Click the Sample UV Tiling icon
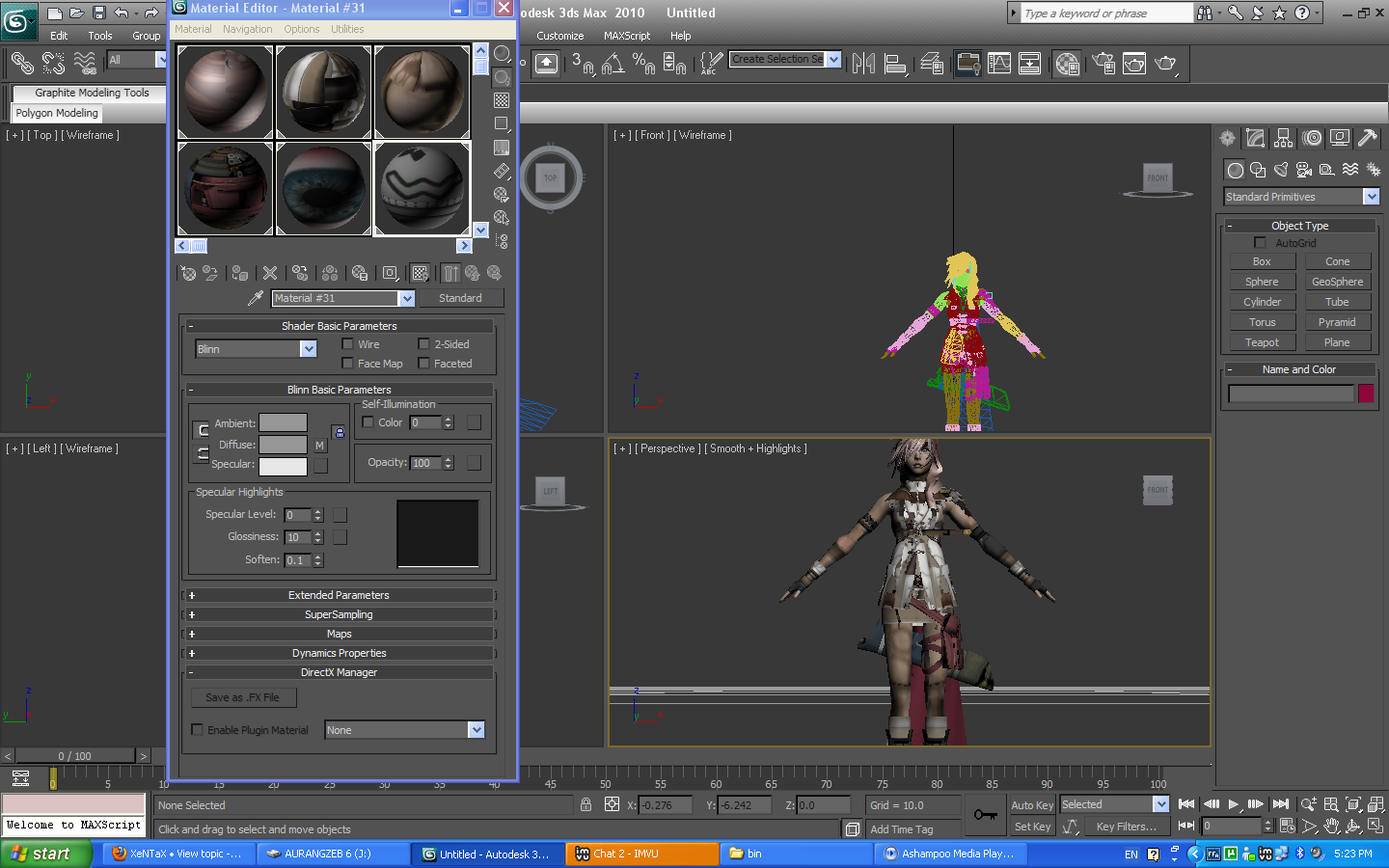 pos(502,123)
